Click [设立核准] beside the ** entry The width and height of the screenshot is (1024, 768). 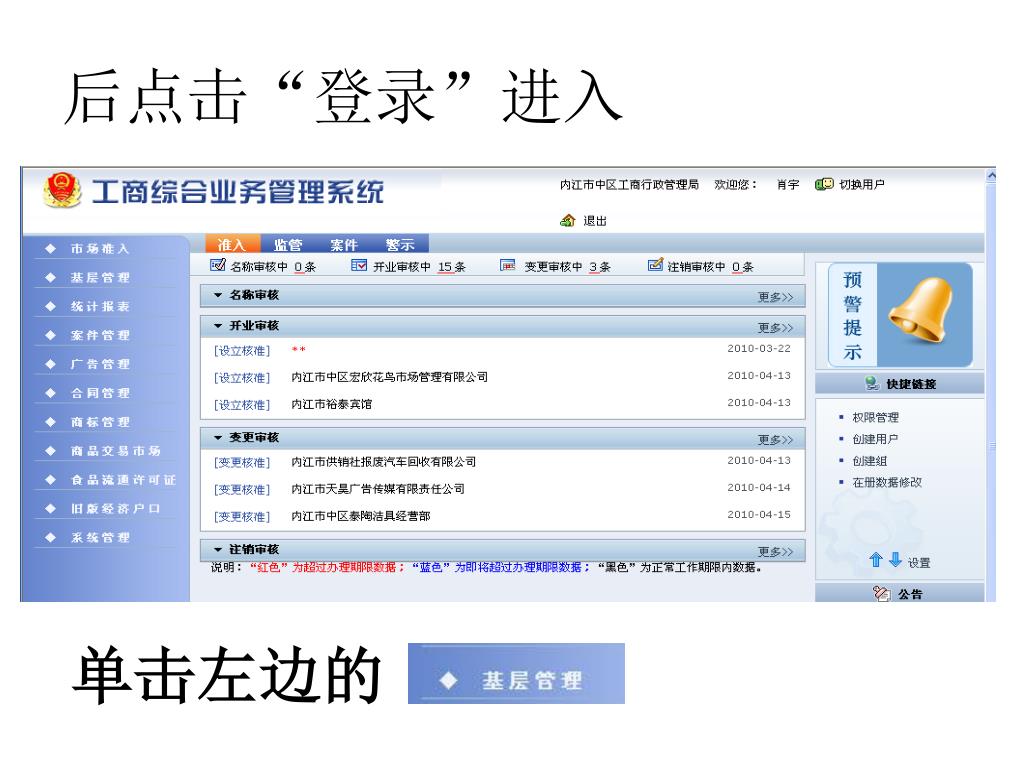click(x=242, y=351)
